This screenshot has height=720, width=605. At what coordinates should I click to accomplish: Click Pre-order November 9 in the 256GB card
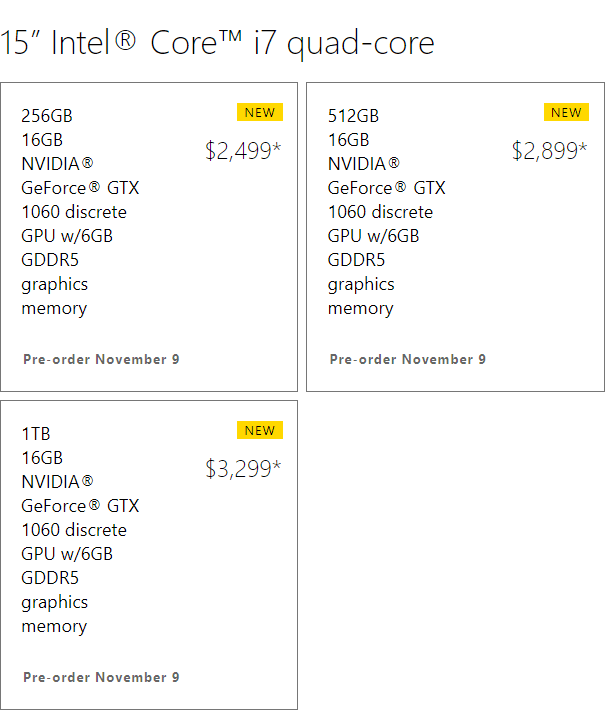coord(101,359)
